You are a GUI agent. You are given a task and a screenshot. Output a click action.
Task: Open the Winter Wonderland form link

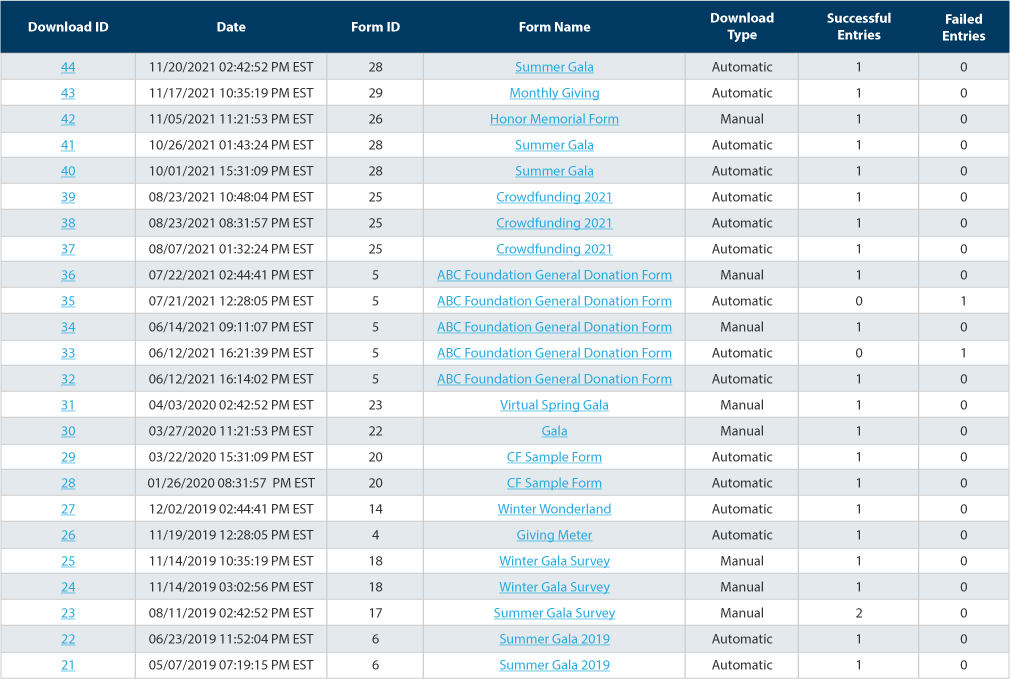coord(554,509)
